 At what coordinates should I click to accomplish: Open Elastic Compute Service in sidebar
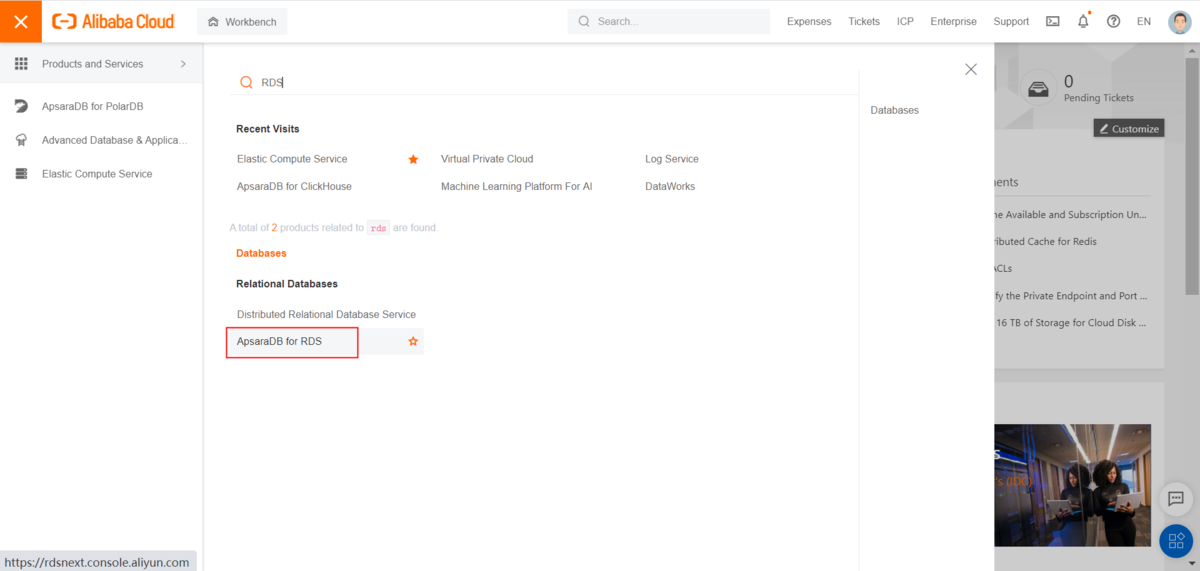[97, 174]
